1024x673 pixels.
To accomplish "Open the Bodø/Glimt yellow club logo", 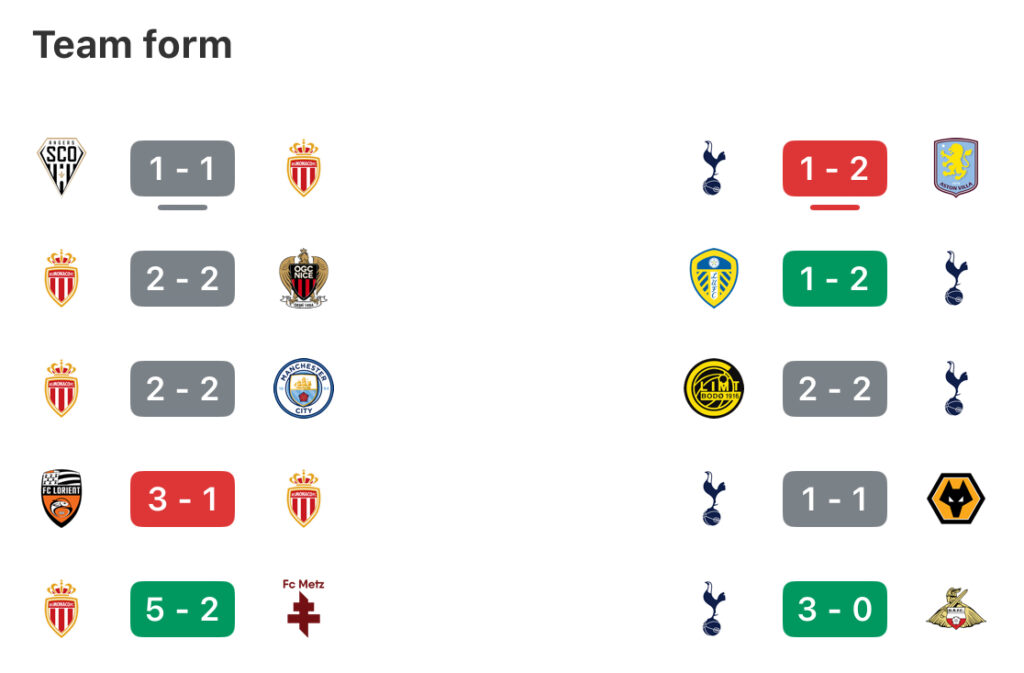I will [x=713, y=388].
